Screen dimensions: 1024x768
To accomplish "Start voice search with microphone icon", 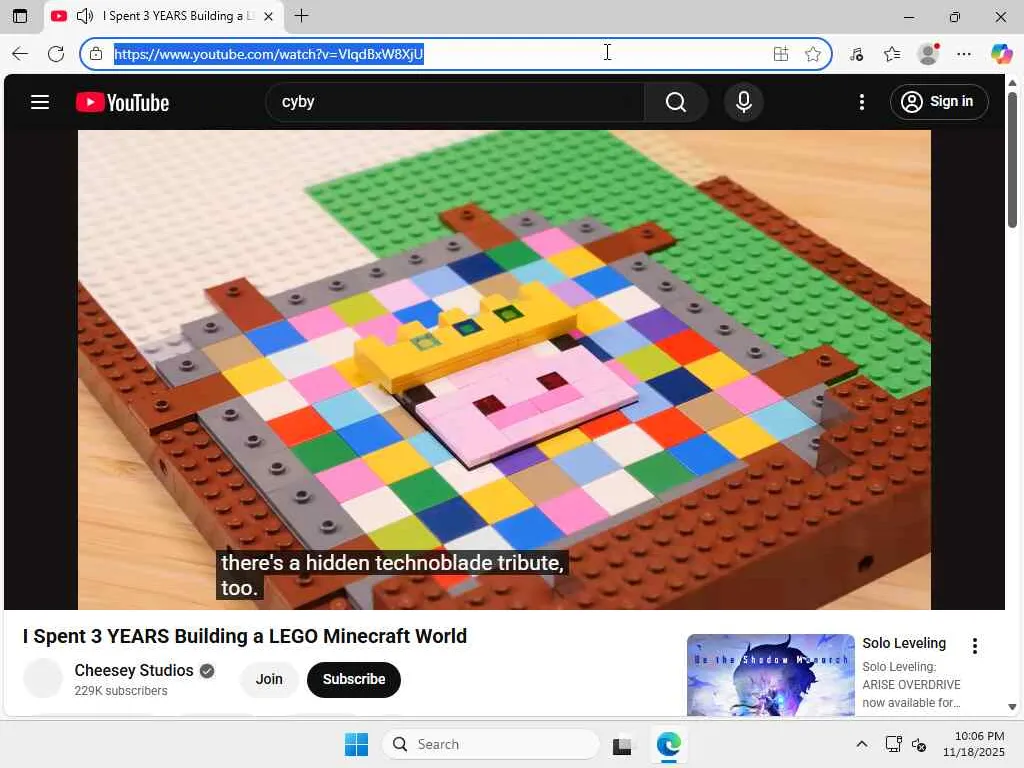I will click(743, 102).
